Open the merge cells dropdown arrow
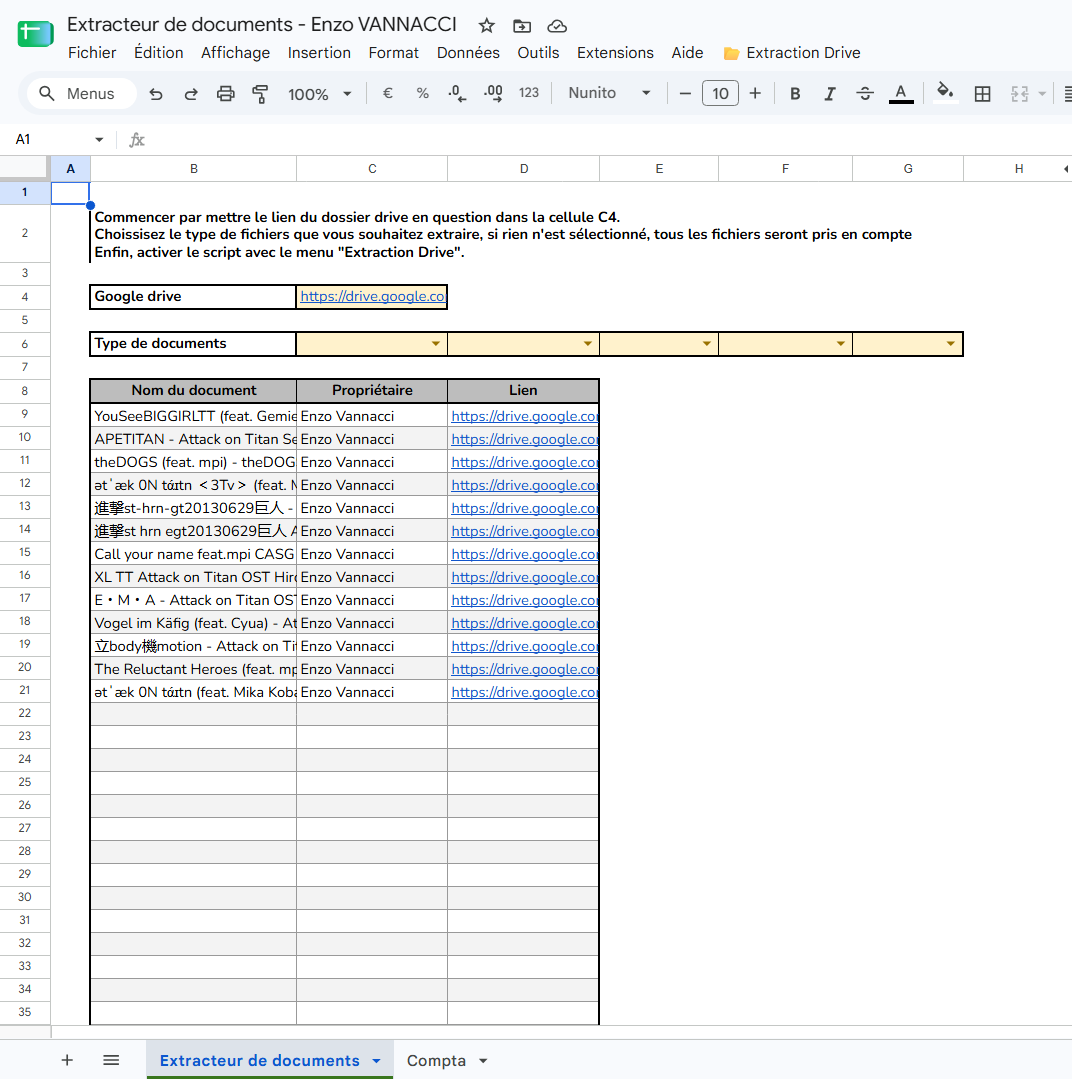 click(1042, 94)
